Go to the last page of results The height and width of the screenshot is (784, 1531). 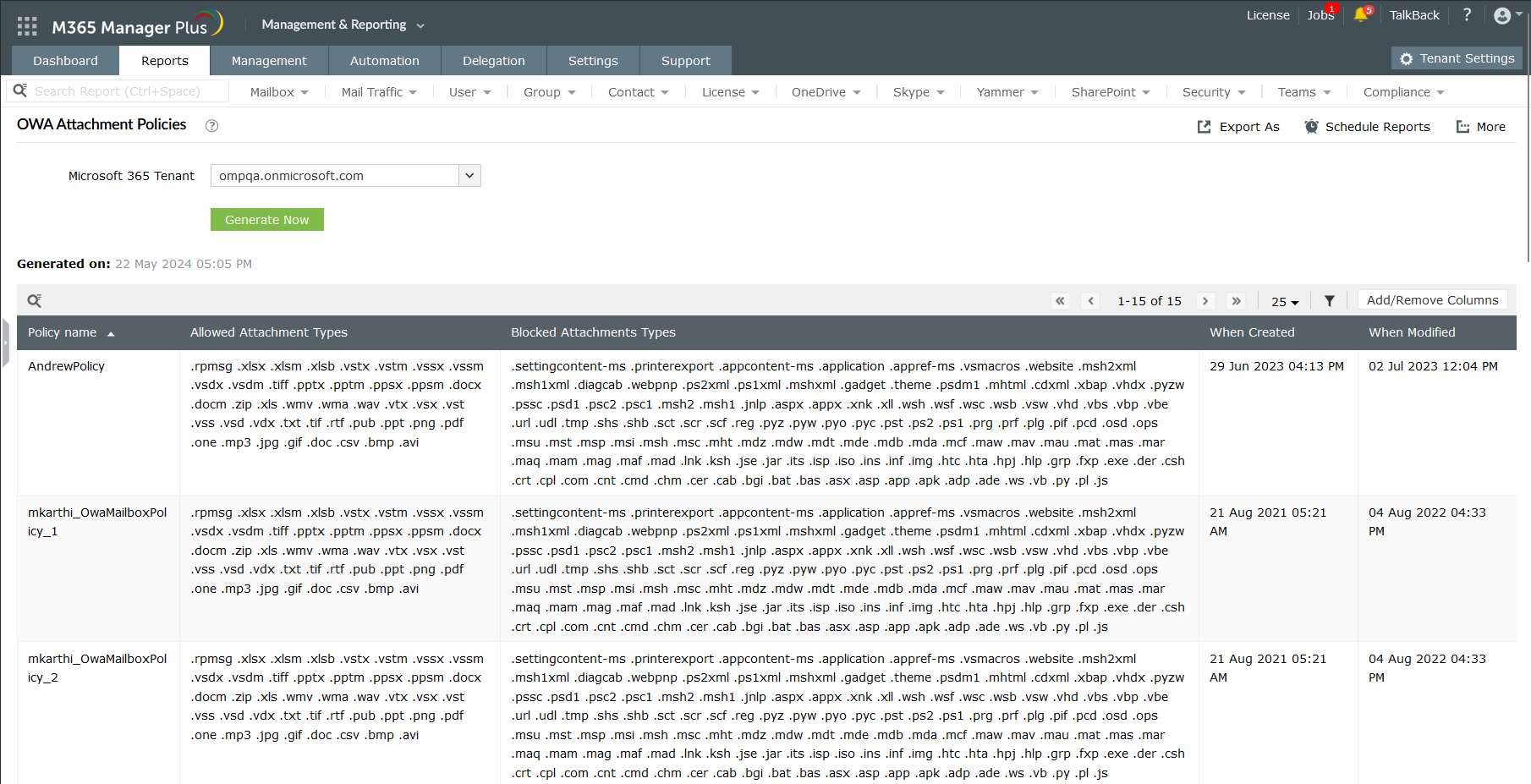[x=1237, y=301]
